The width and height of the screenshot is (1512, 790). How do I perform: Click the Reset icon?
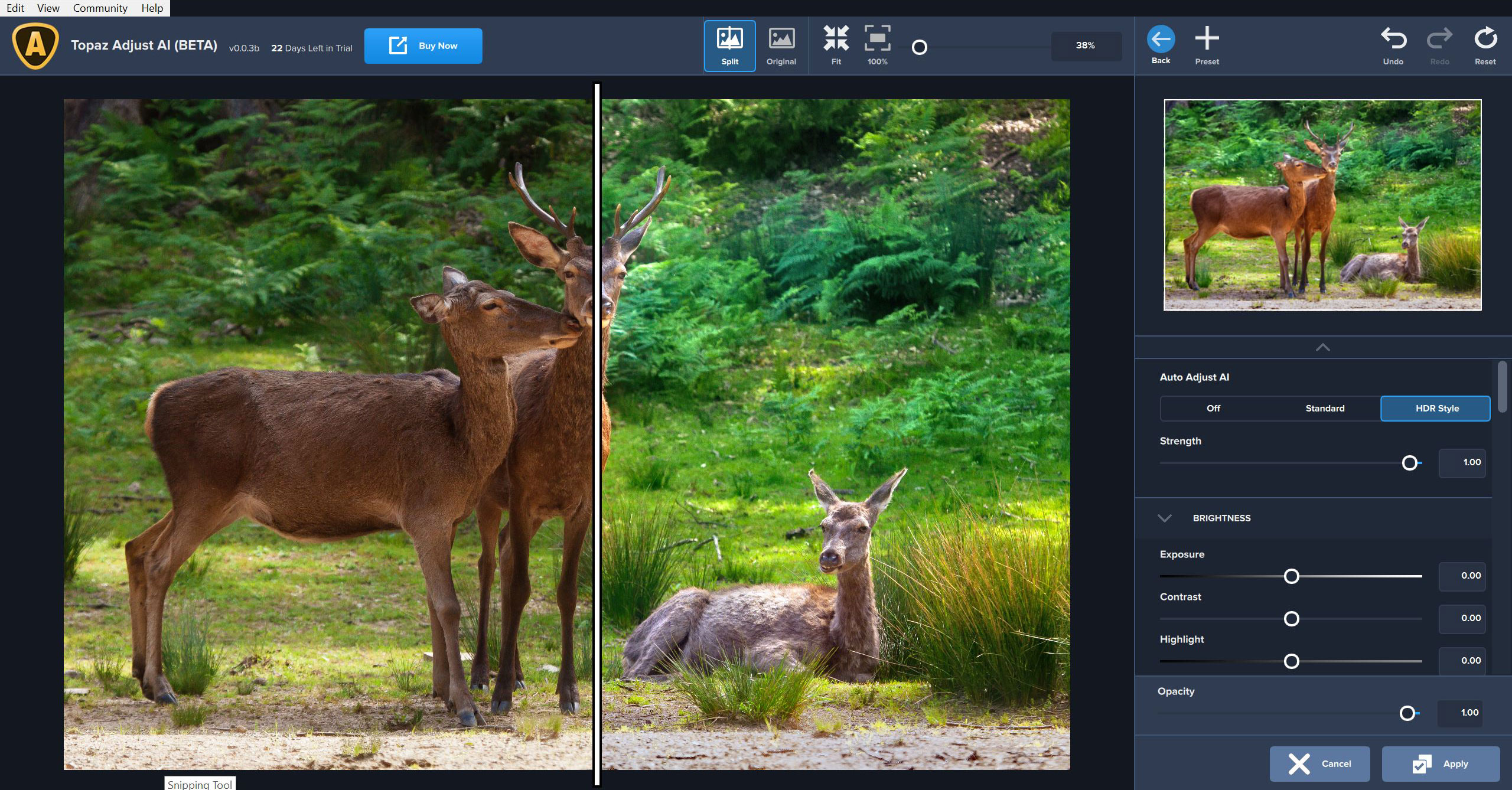coord(1485,40)
